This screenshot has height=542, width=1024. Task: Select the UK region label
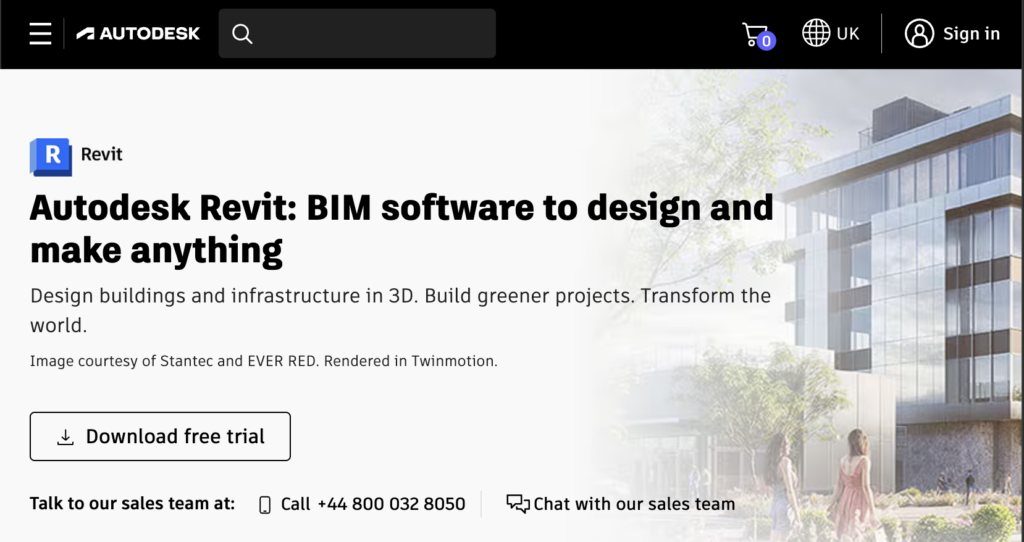coord(848,34)
